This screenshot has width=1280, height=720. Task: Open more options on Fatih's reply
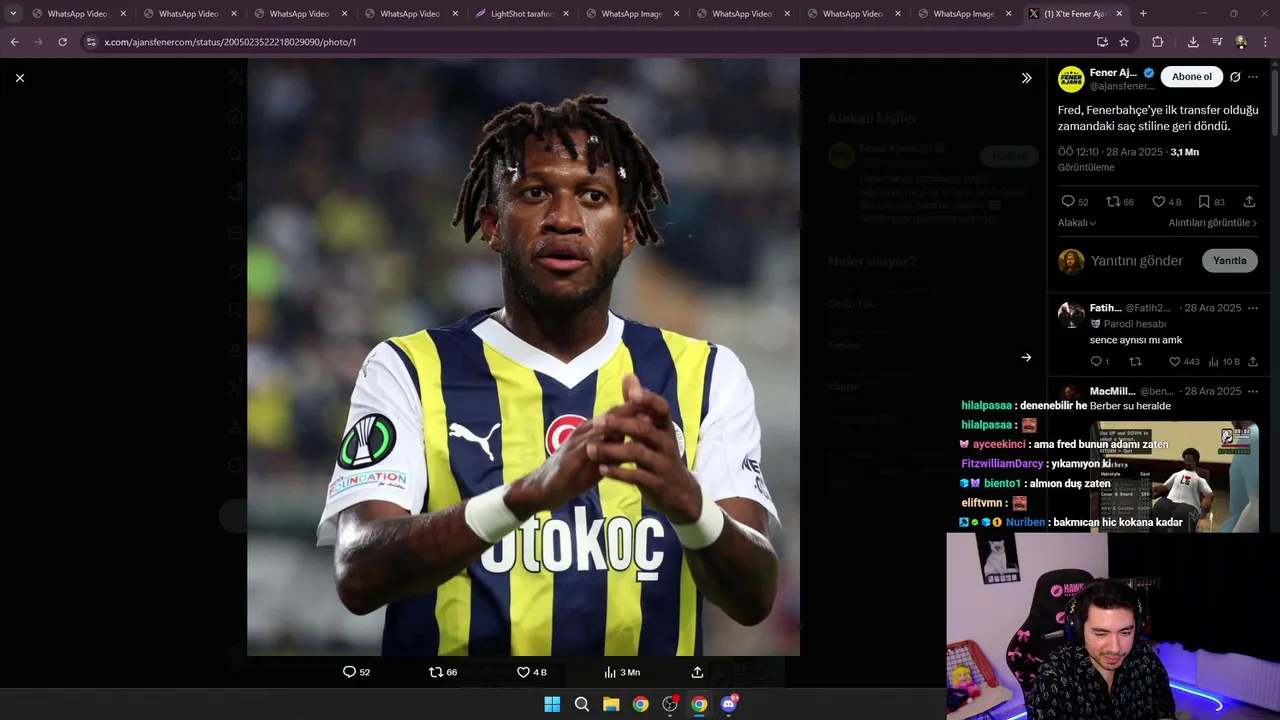[1253, 308]
